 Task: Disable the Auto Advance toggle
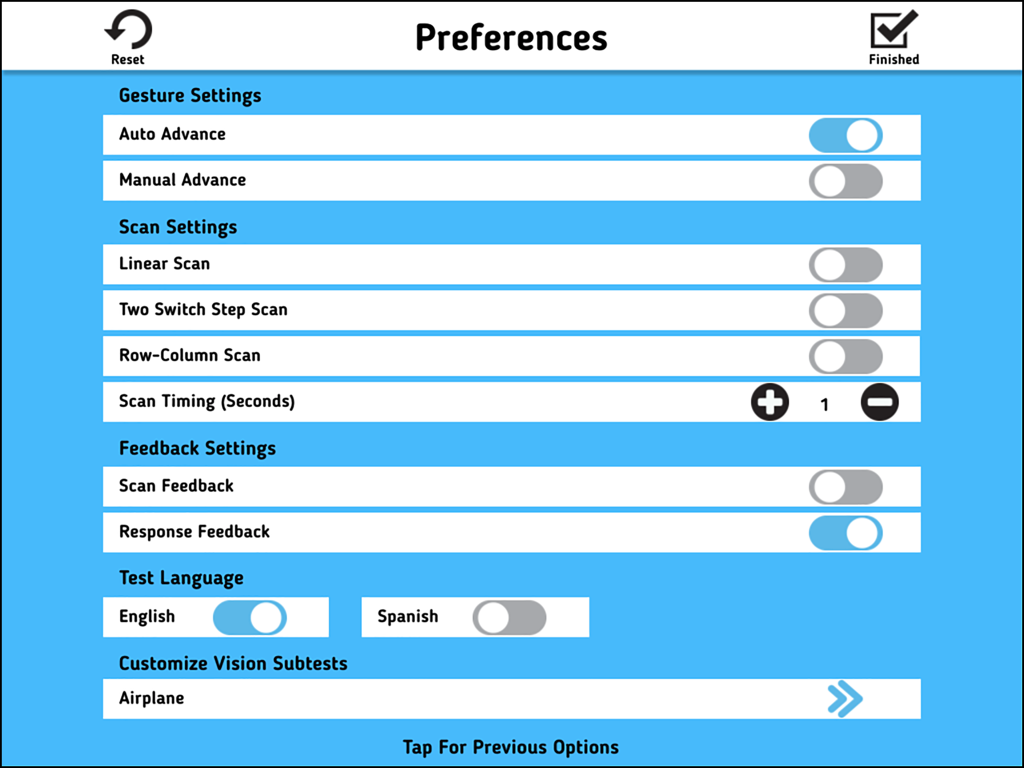point(845,135)
